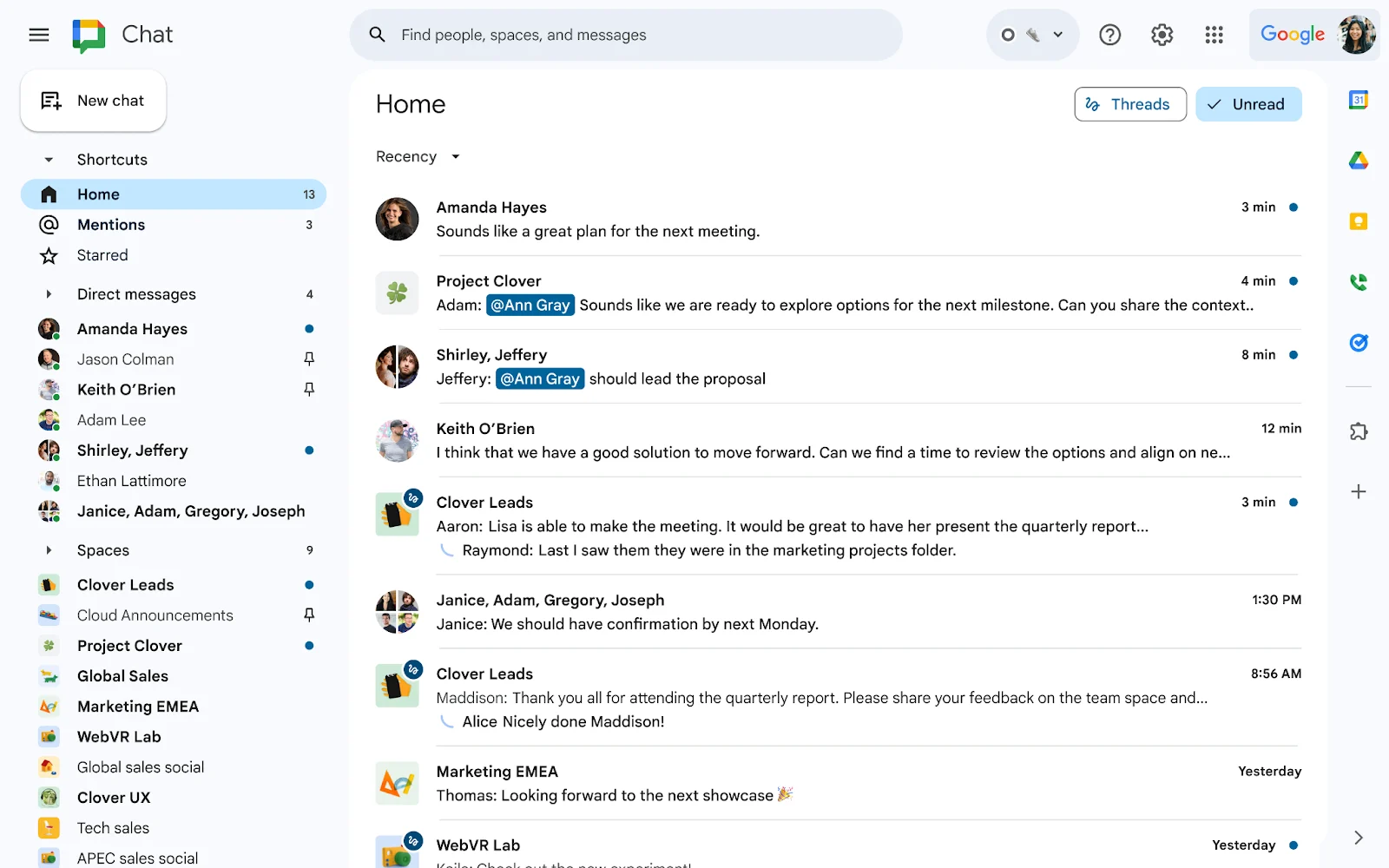Click the main hamburger menu icon
Viewport: 1389px width, 868px height.
pos(38,35)
